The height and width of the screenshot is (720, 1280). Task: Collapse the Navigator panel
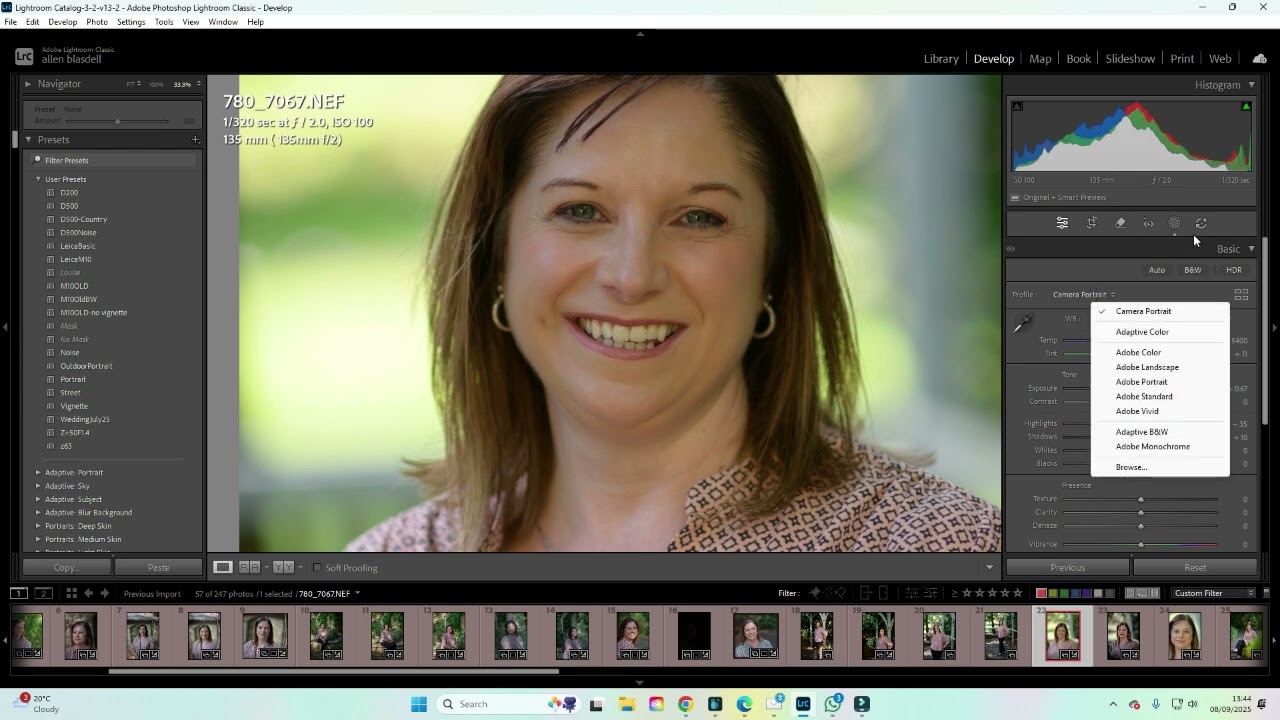pos(28,84)
